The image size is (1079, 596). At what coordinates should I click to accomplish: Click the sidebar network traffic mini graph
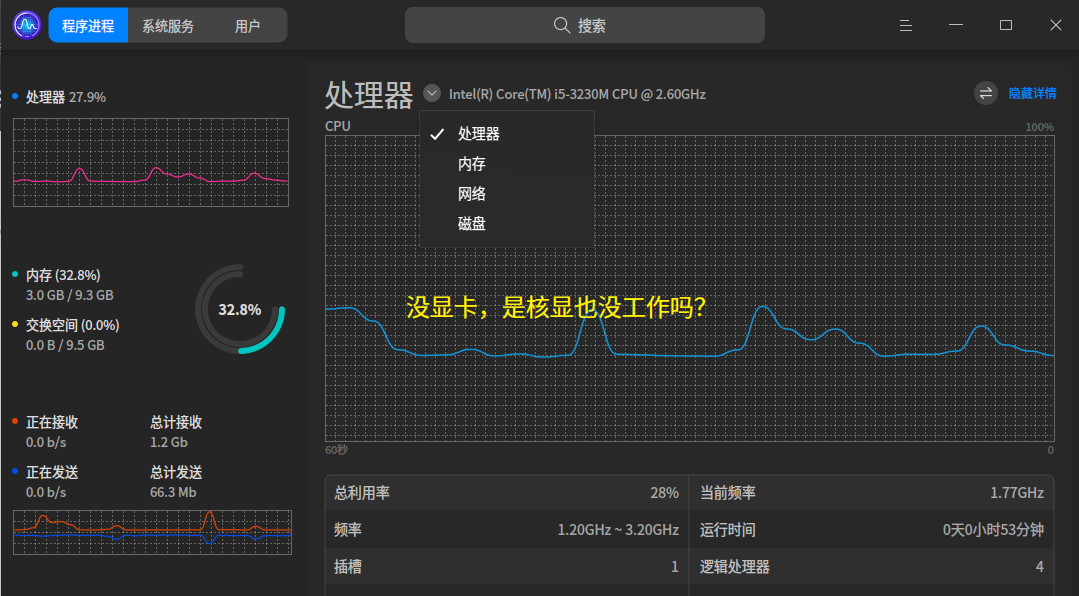pyautogui.click(x=152, y=532)
